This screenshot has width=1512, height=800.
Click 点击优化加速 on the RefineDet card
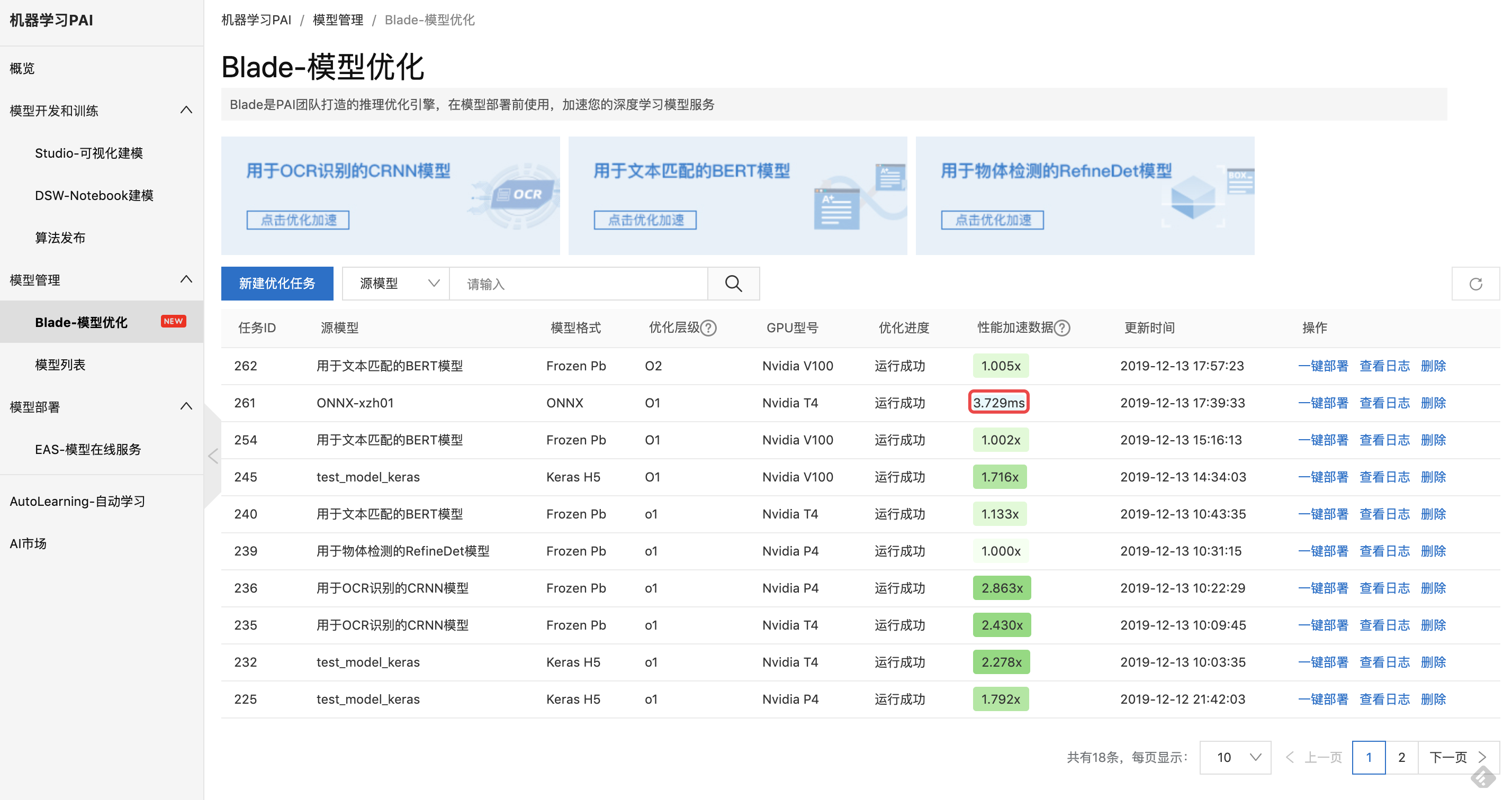(993, 220)
